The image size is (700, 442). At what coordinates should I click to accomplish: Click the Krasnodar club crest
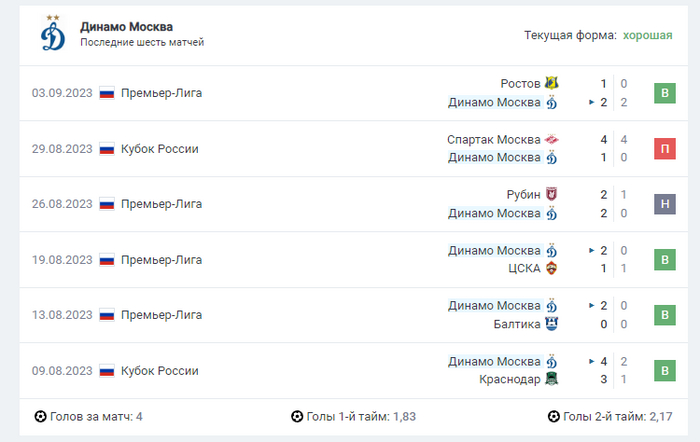click(x=551, y=379)
